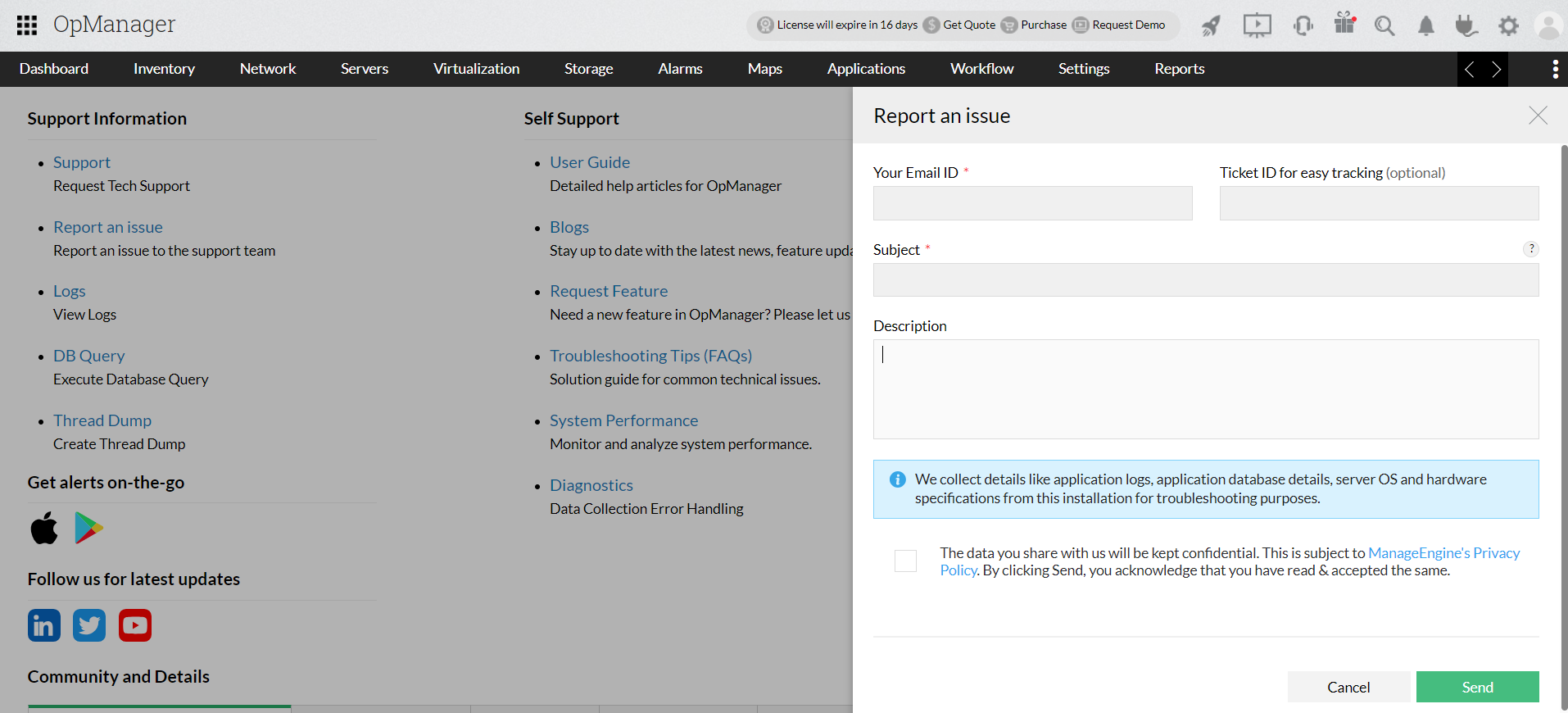
Task: Open the Thread Dump link
Action: (102, 420)
